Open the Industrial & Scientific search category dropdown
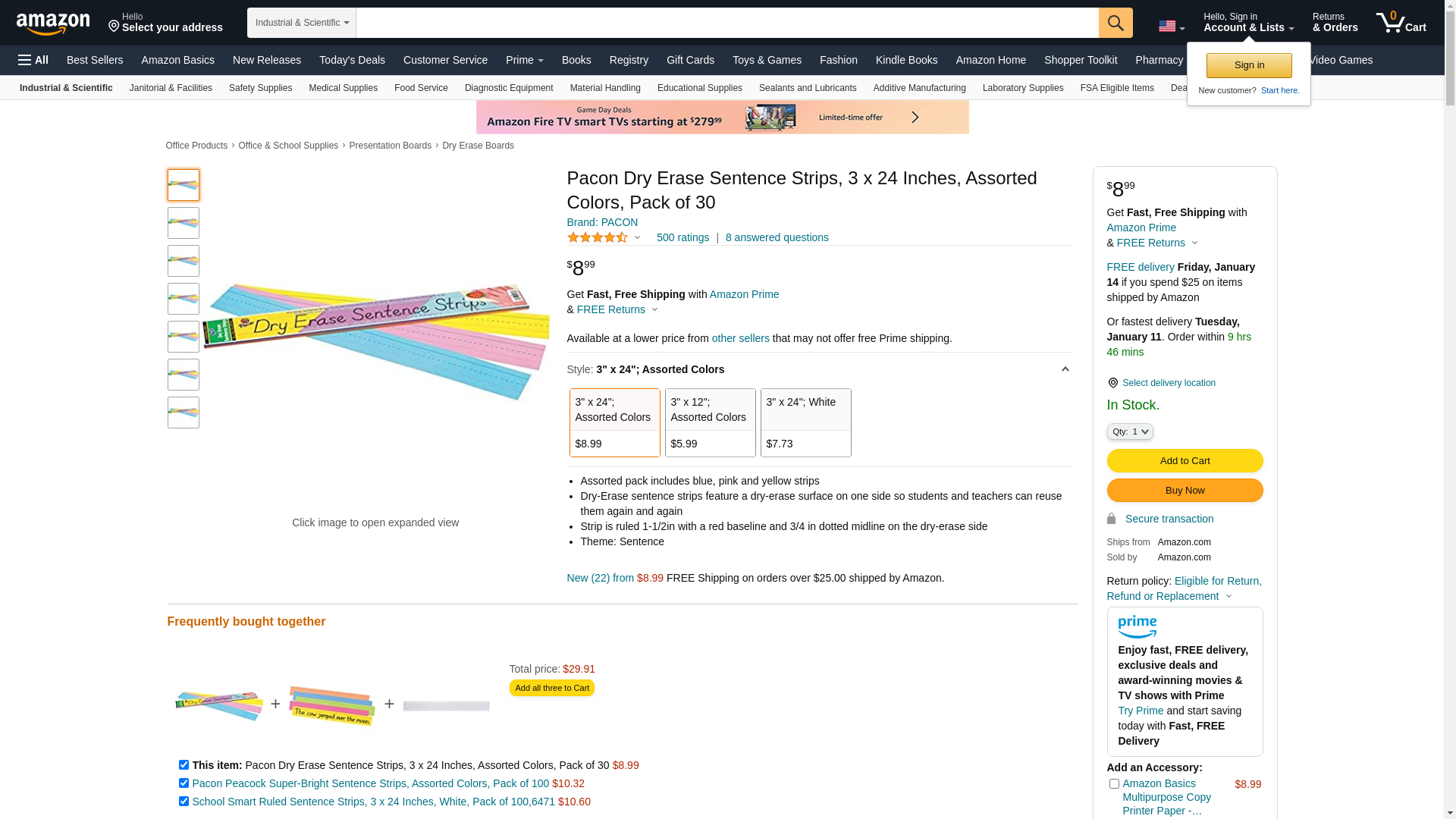Image resolution: width=1456 pixels, height=819 pixels. [x=302, y=23]
